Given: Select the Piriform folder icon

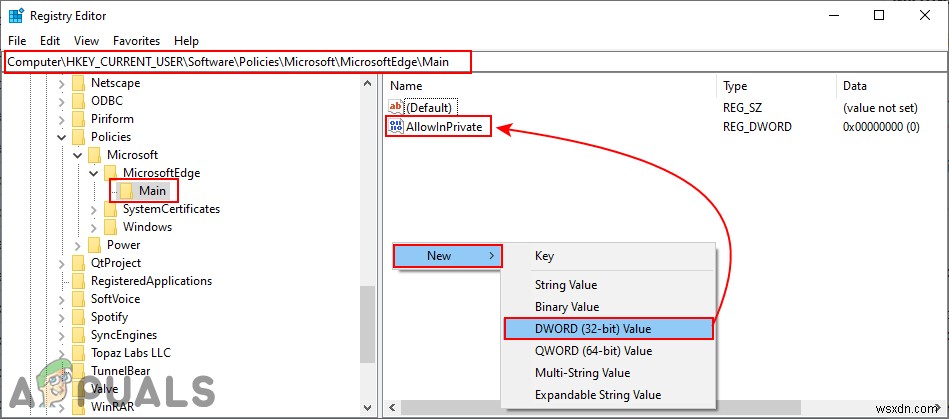Looking at the screenshot, I should (x=79, y=119).
